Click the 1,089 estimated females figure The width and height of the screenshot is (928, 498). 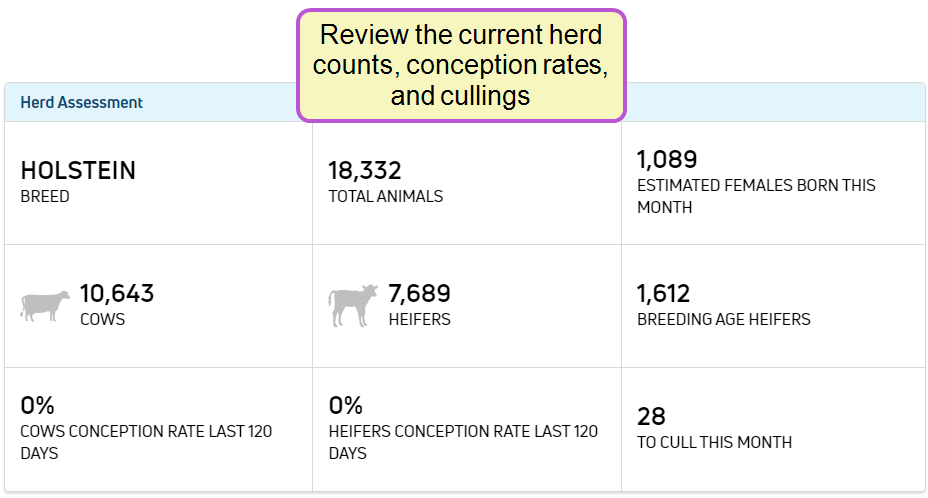coord(667,160)
